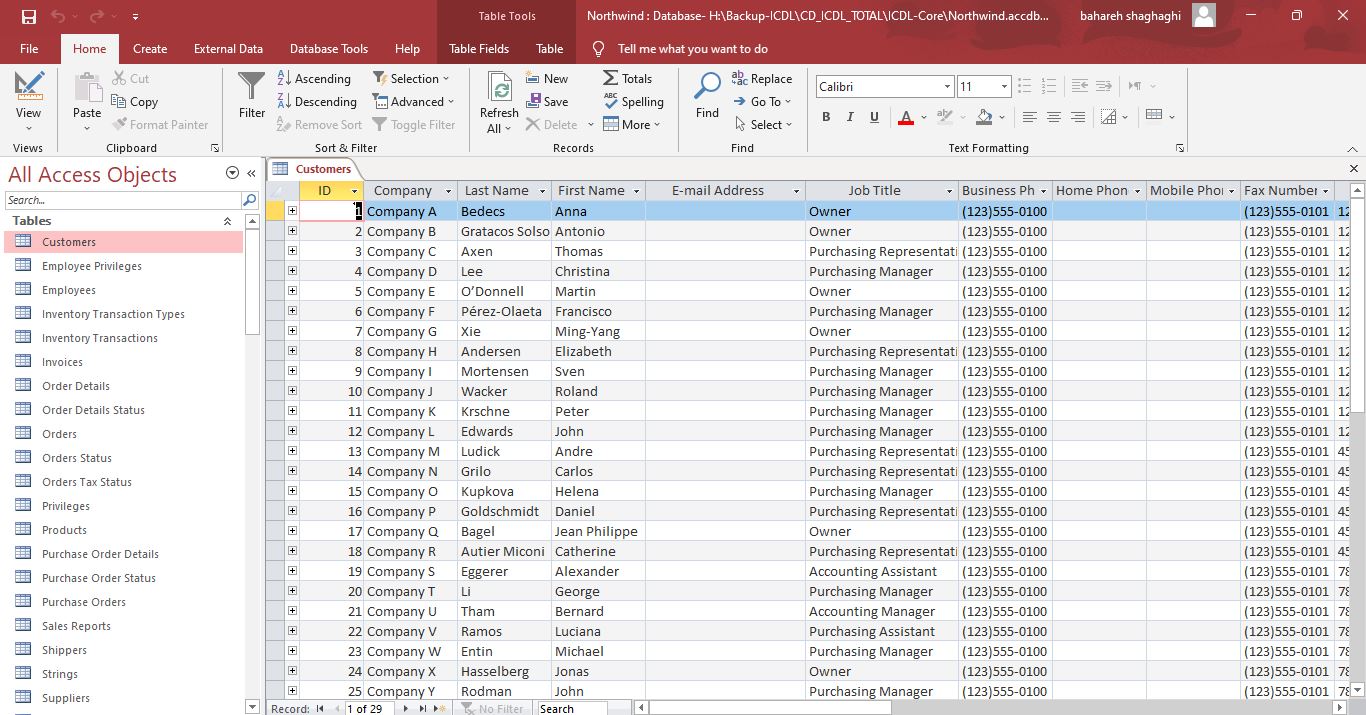This screenshot has width=1366, height=715.
Task: Click the user account picture
Action: pos(1204,15)
